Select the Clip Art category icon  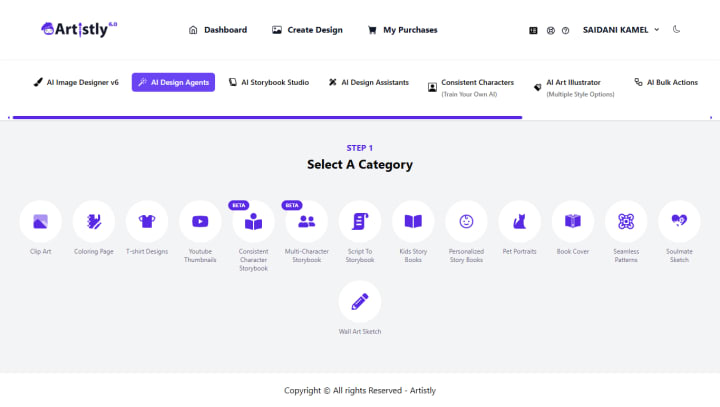tap(40, 221)
